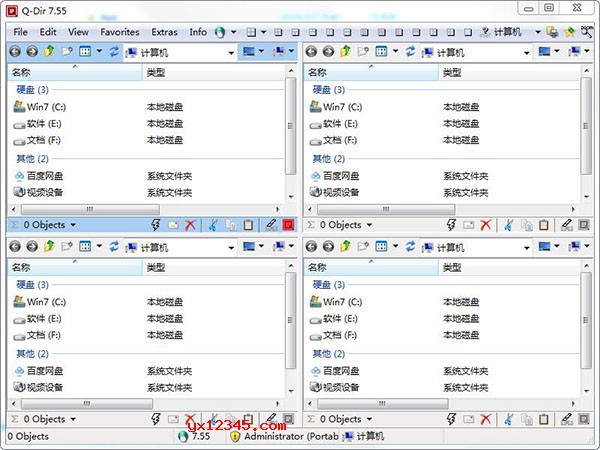
Task: Click paste clipboard icon in top-left pane
Action: pos(248,225)
